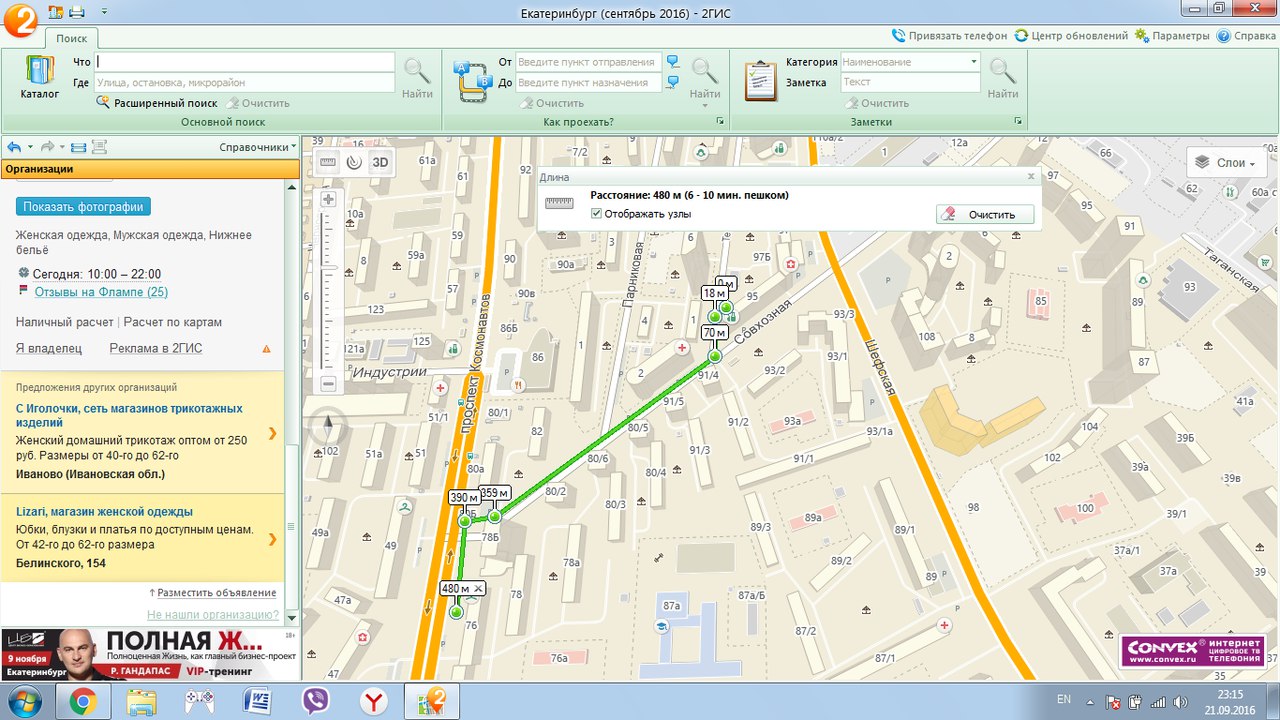Viewport: 1280px width, 720px height.
Task: Open Привязать телефон
Action: [x=949, y=35]
